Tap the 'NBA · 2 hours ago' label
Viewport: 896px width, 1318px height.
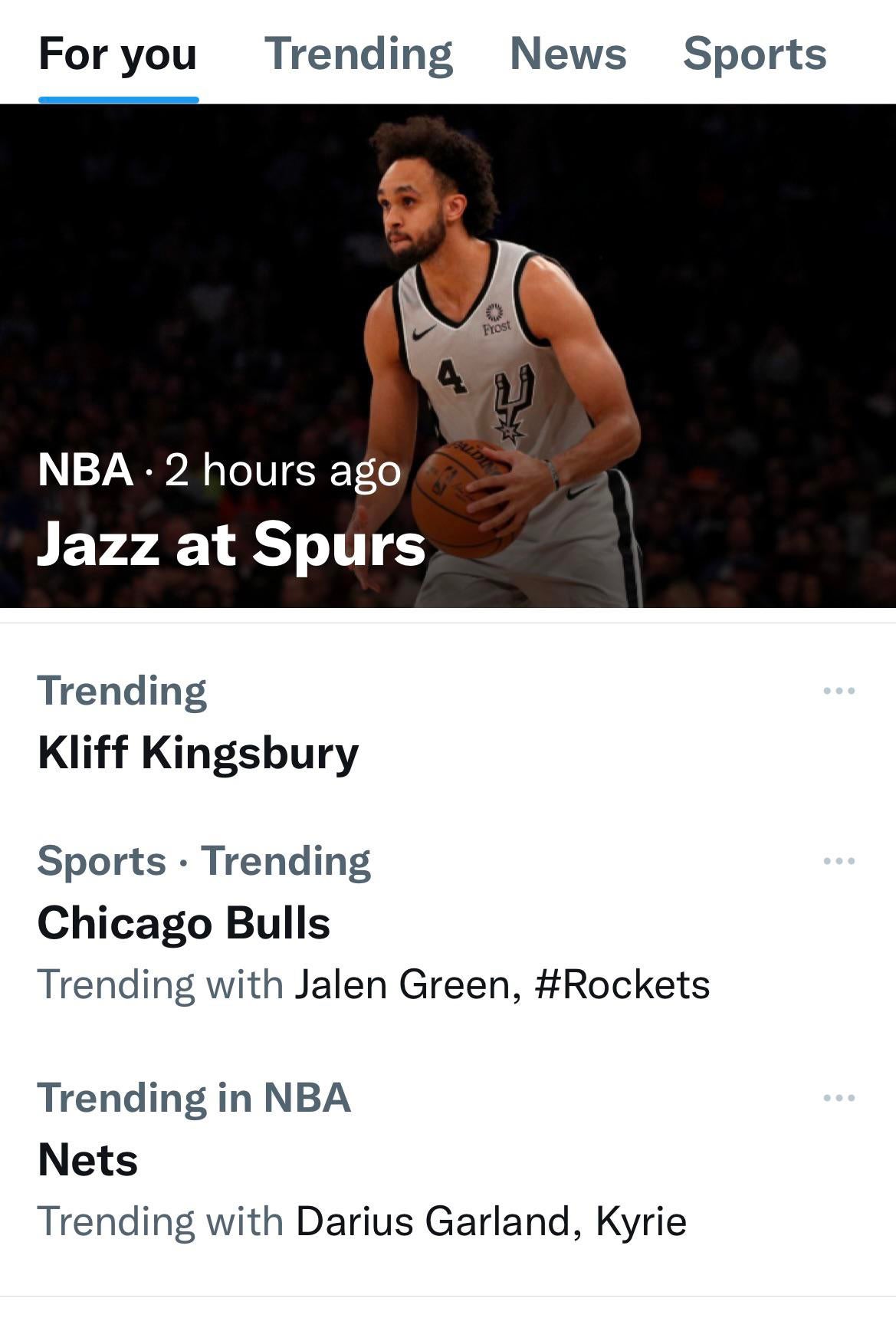point(219,470)
